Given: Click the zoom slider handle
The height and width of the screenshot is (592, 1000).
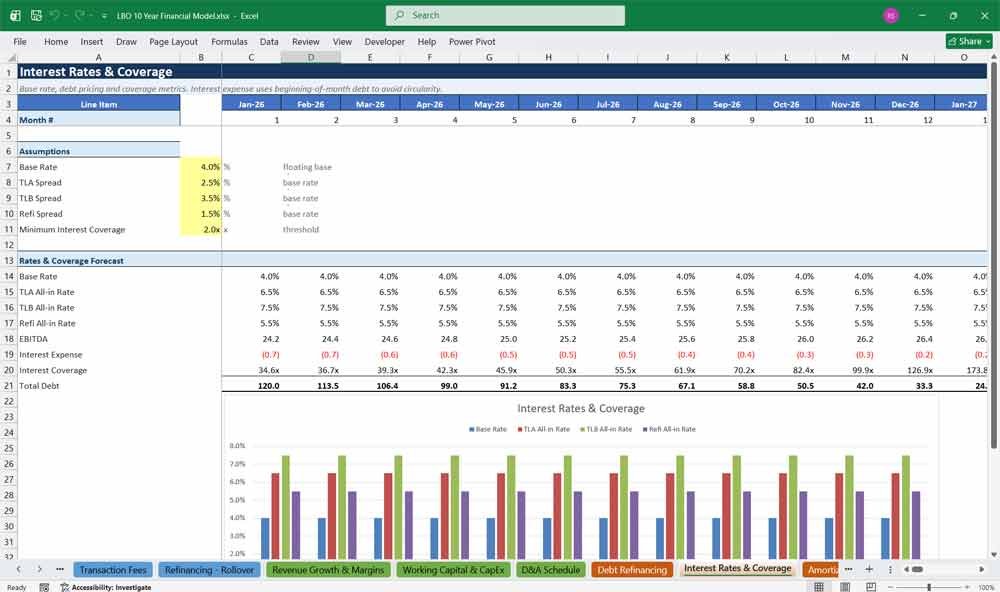Looking at the screenshot, I should 929,587.
